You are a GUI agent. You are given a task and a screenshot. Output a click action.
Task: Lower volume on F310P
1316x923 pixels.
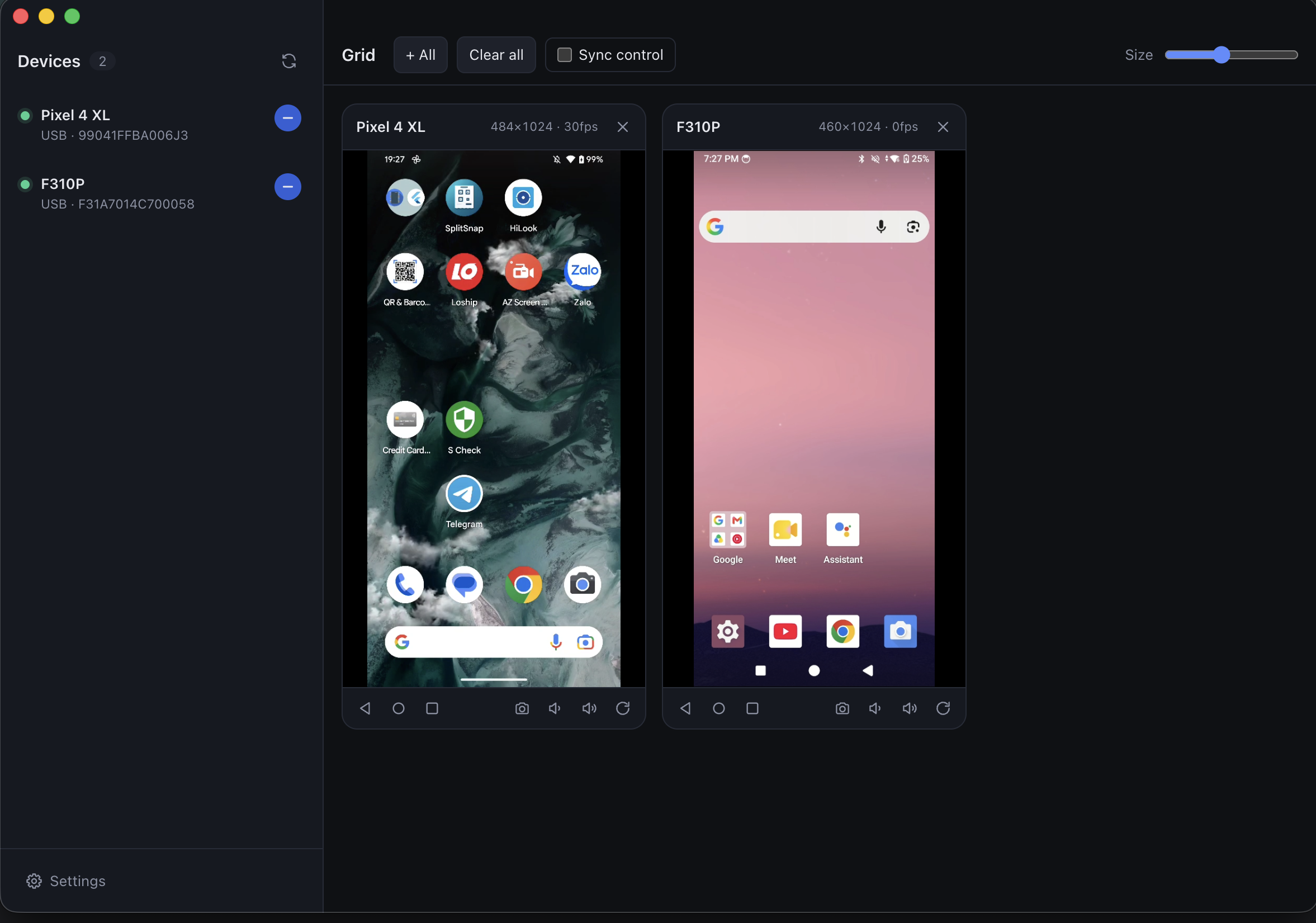click(875, 708)
